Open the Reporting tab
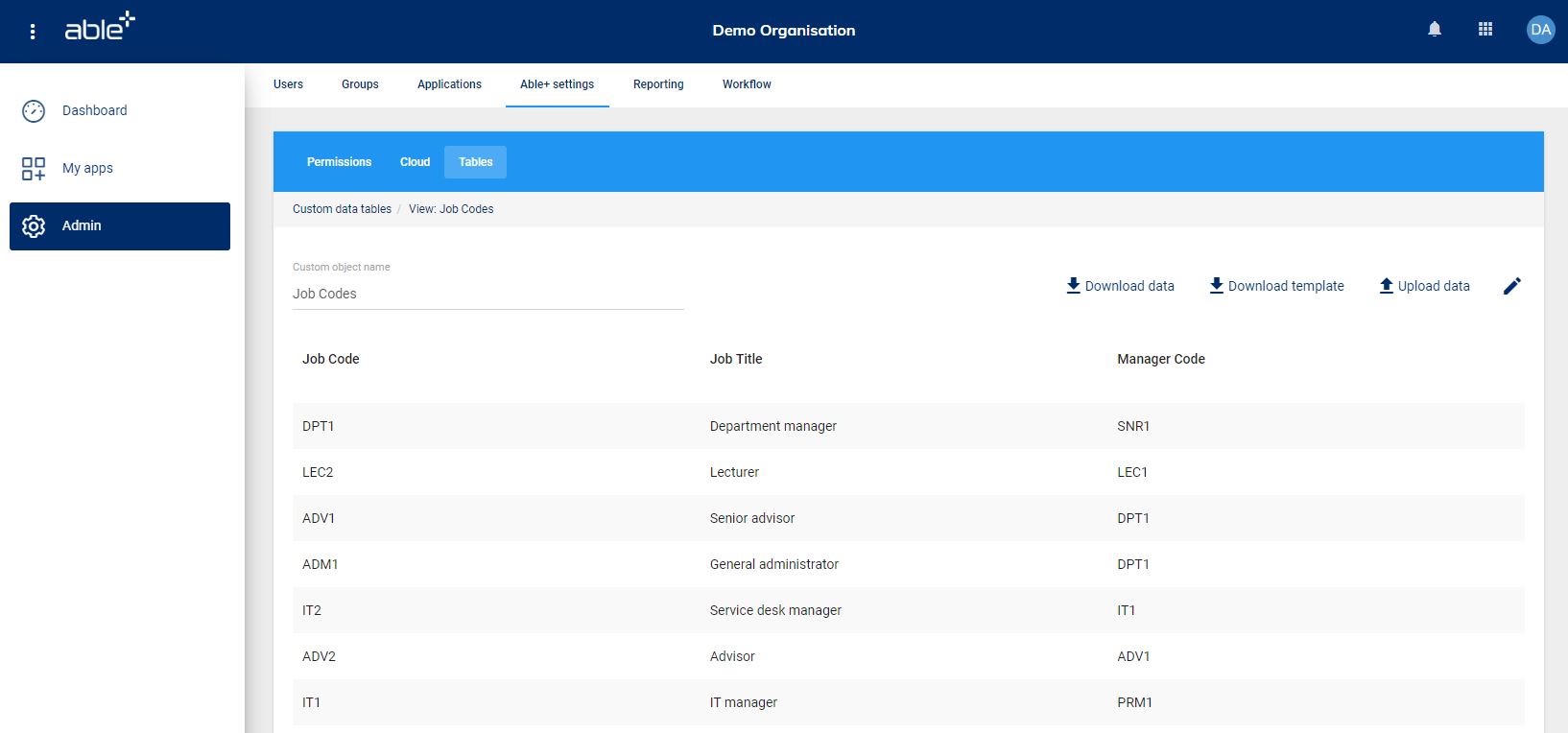The width and height of the screenshot is (1568, 733). [658, 84]
